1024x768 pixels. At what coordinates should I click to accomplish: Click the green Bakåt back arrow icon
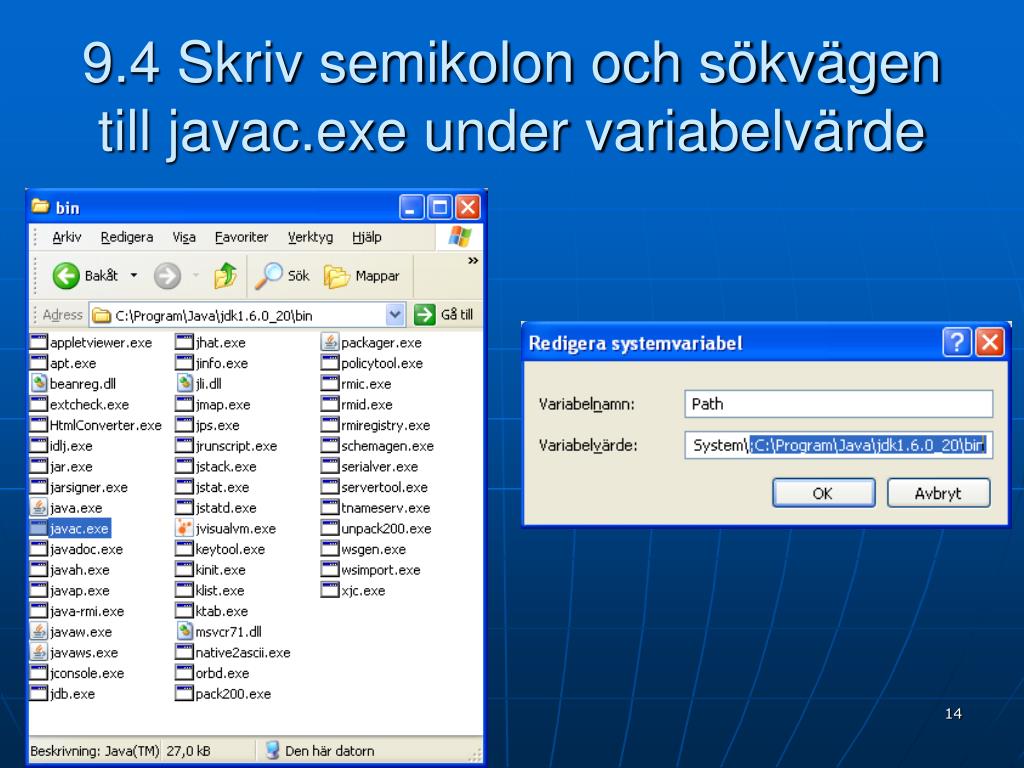point(66,276)
